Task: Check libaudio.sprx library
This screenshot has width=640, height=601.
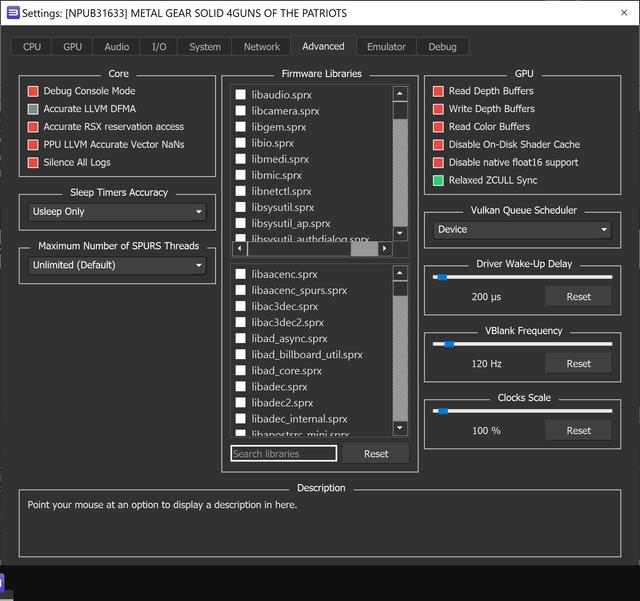Action: [240, 95]
